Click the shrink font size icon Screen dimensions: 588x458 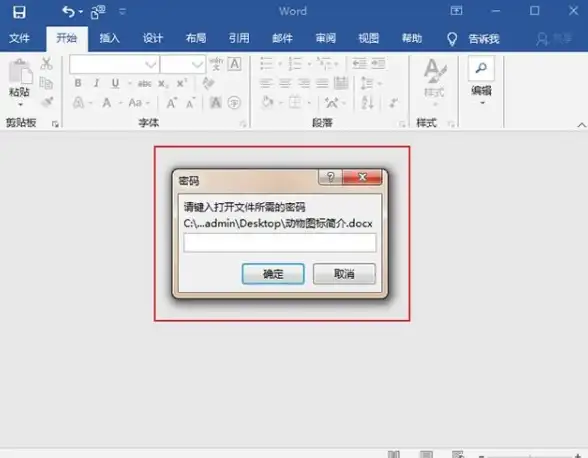(190, 103)
